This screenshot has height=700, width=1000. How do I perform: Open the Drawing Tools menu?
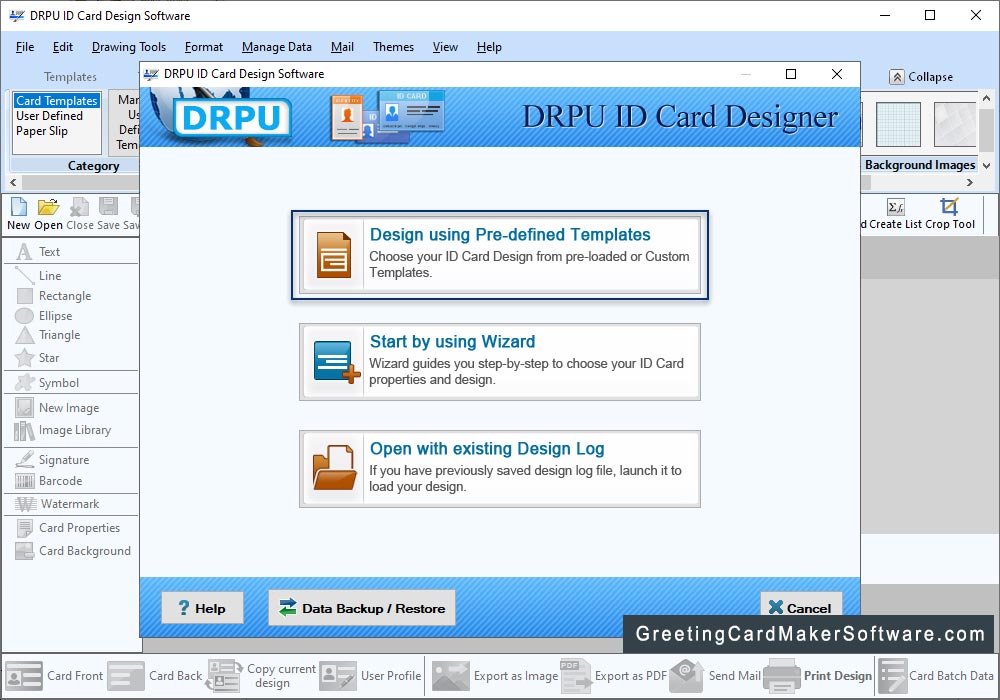click(x=129, y=47)
